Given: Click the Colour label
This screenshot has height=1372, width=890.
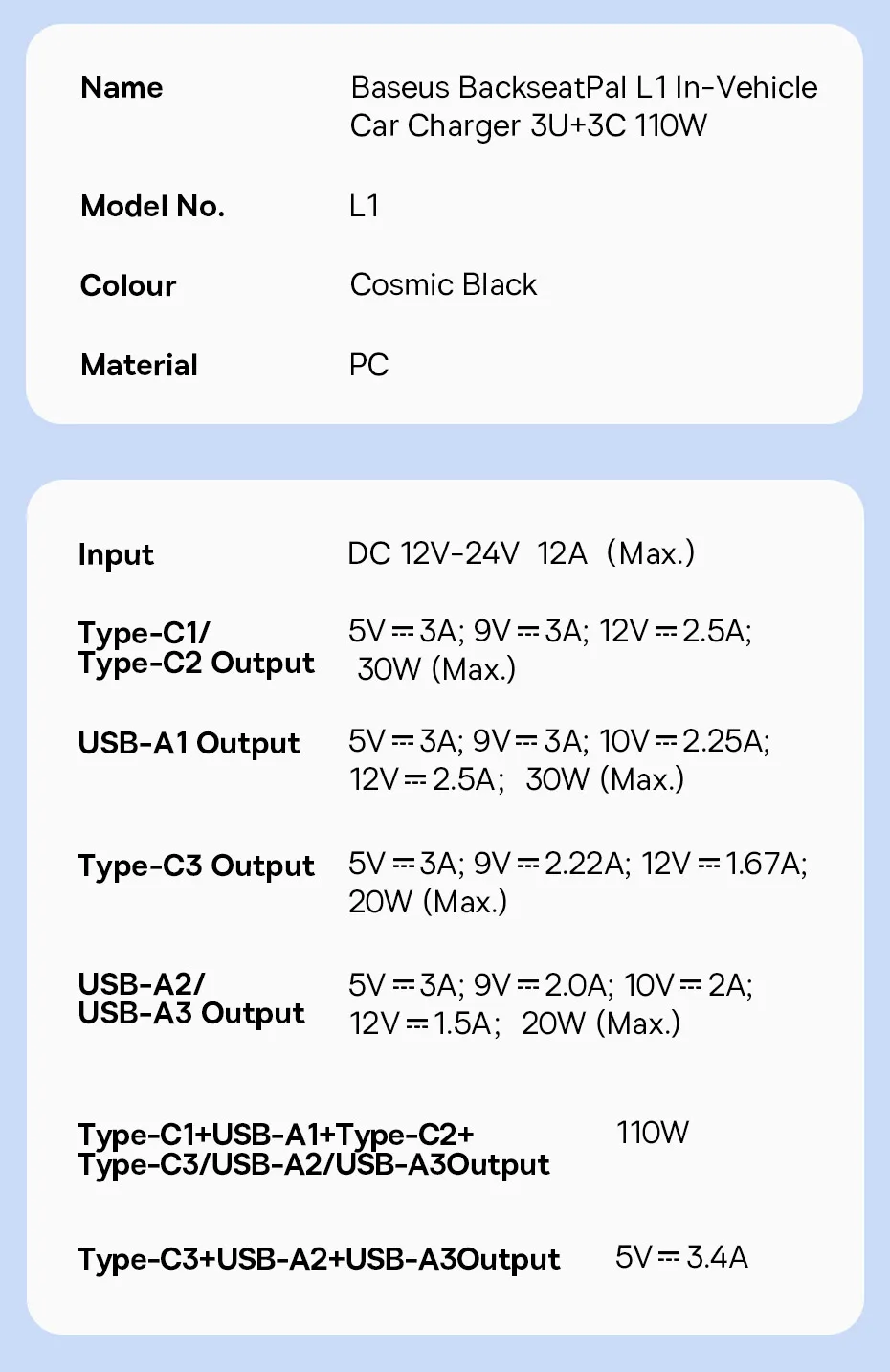Looking at the screenshot, I should (x=128, y=285).
